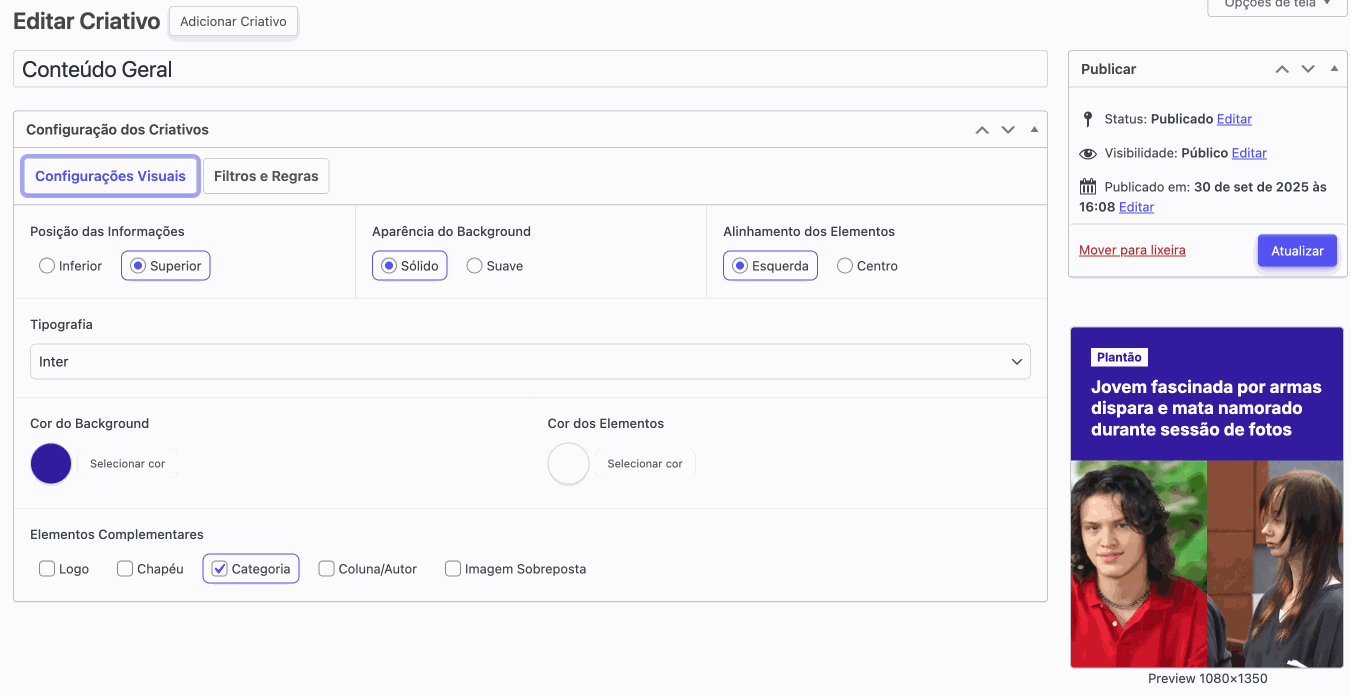Click the Visibilidade eye icon
The image size is (1351, 697).
tap(1088, 153)
